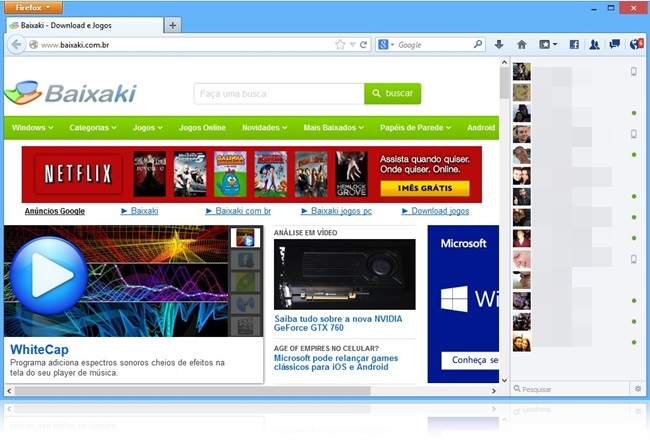Expand the Jogos menu

(x=148, y=128)
